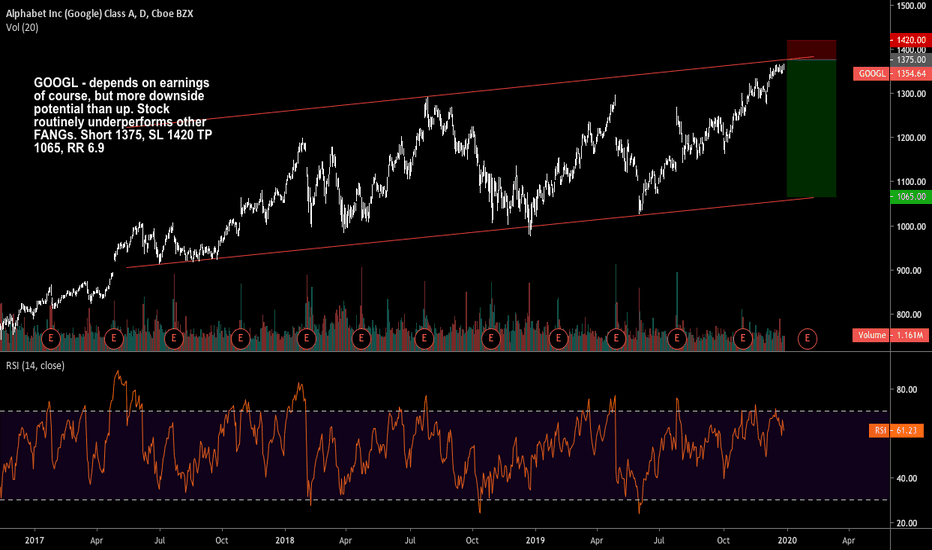Image resolution: width=932 pixels, height=550 pixels.
Task: Open the earnings E marker after Jul 2019
Action: pos(676,339)
